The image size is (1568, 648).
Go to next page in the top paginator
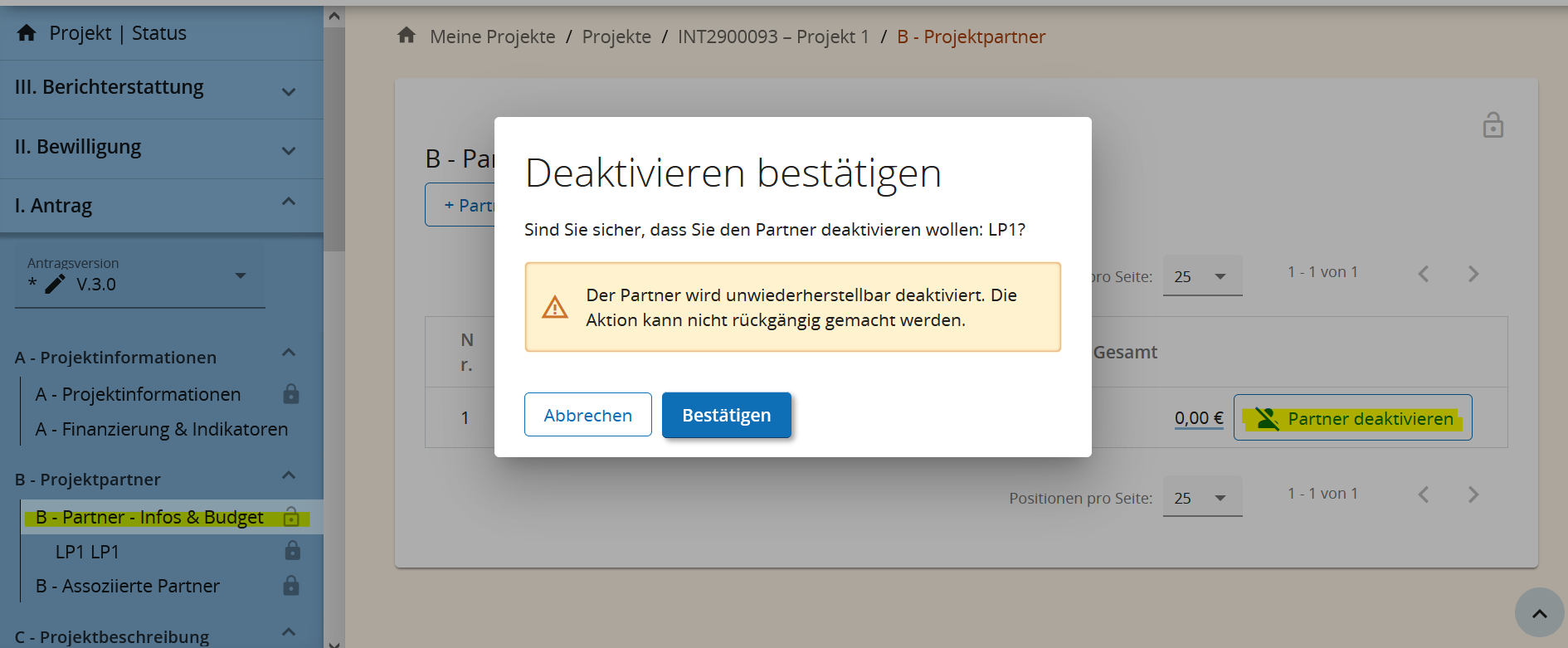point(1473,274)
